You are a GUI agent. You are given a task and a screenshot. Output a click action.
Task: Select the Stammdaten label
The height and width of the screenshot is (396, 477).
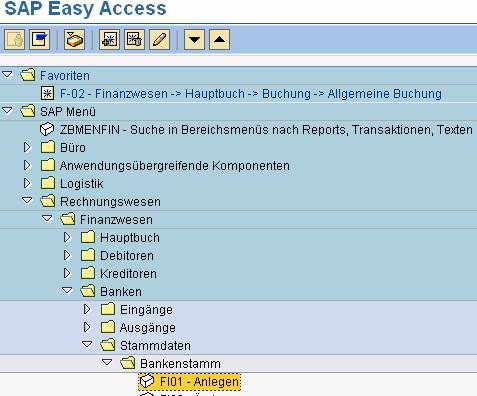coord(155,345)
